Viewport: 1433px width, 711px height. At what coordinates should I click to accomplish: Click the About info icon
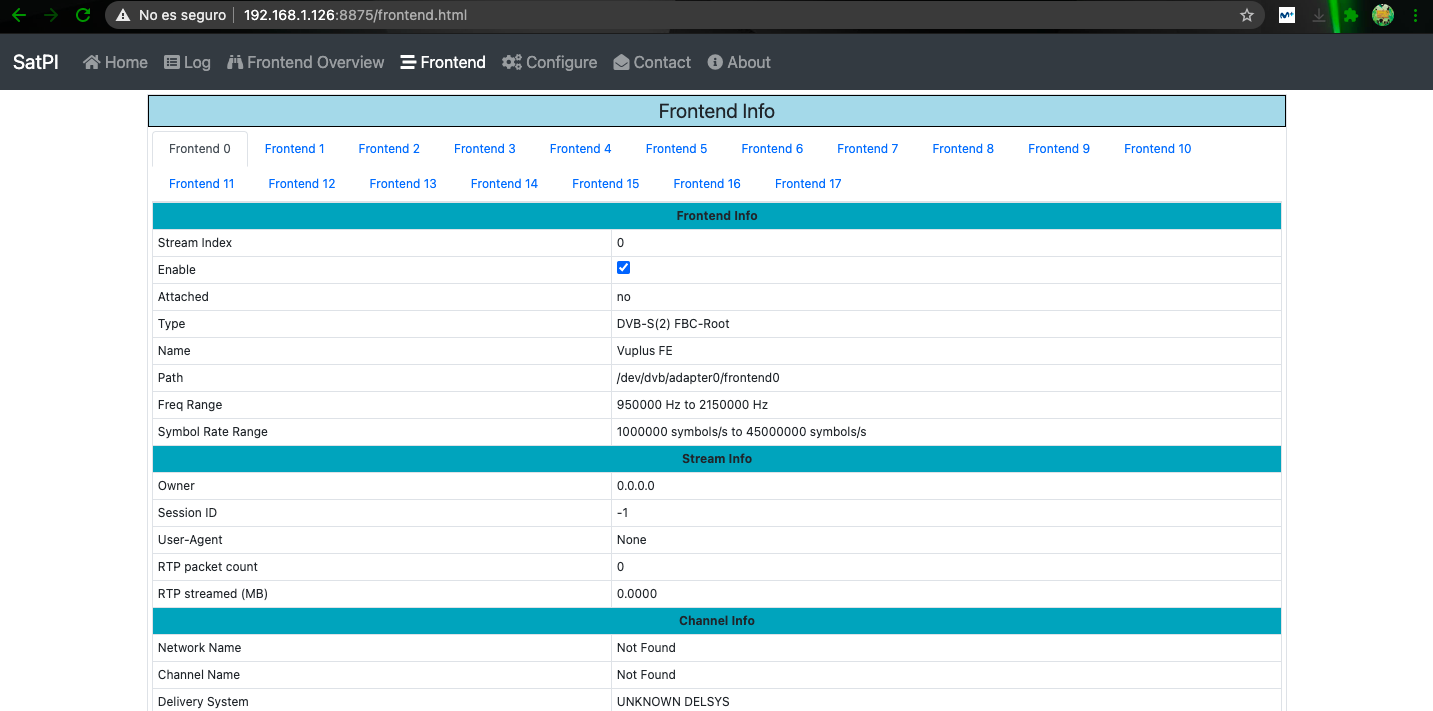(715, 62)
